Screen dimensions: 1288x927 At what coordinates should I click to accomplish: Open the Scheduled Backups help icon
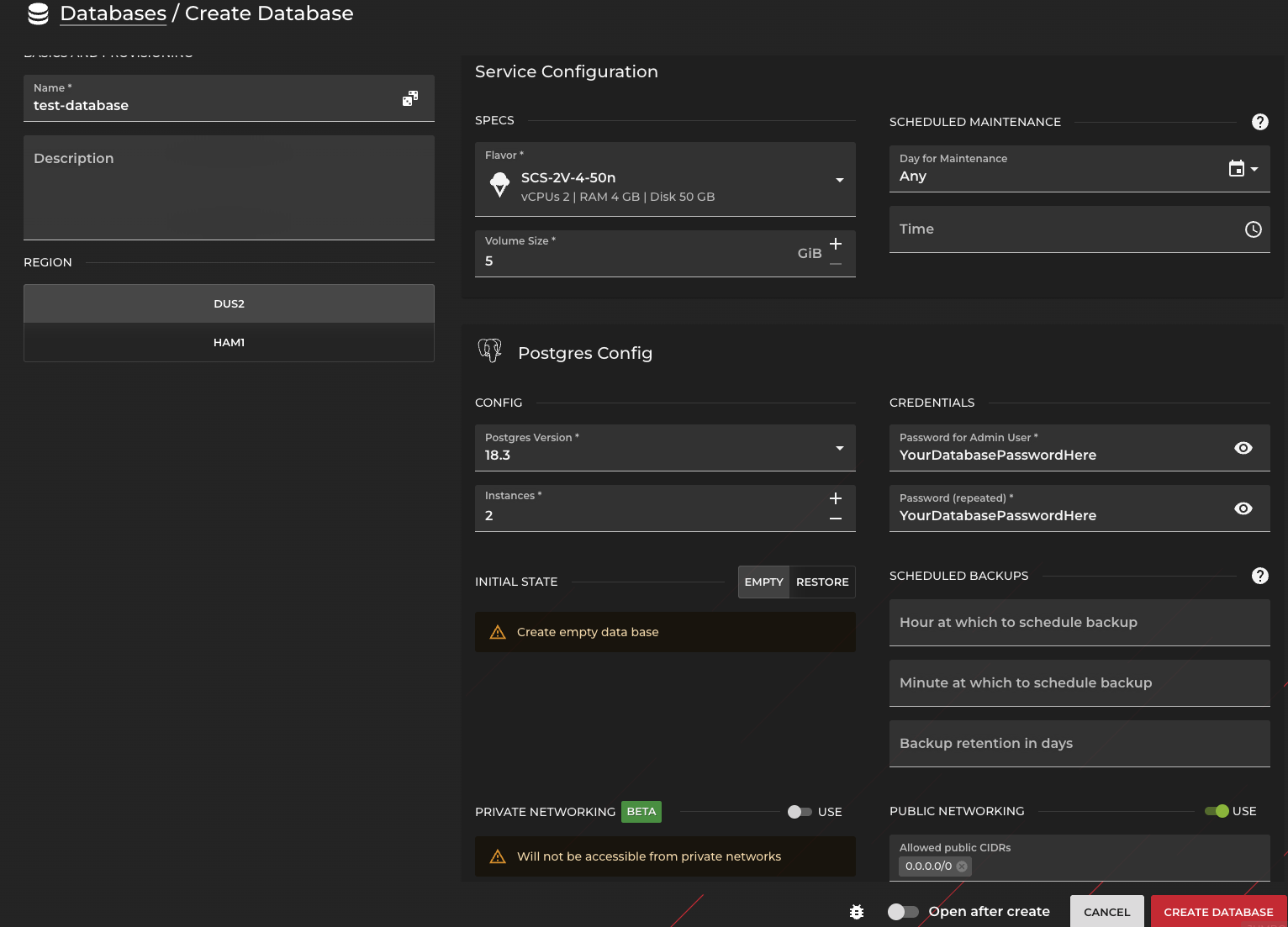pos(1259,576)
